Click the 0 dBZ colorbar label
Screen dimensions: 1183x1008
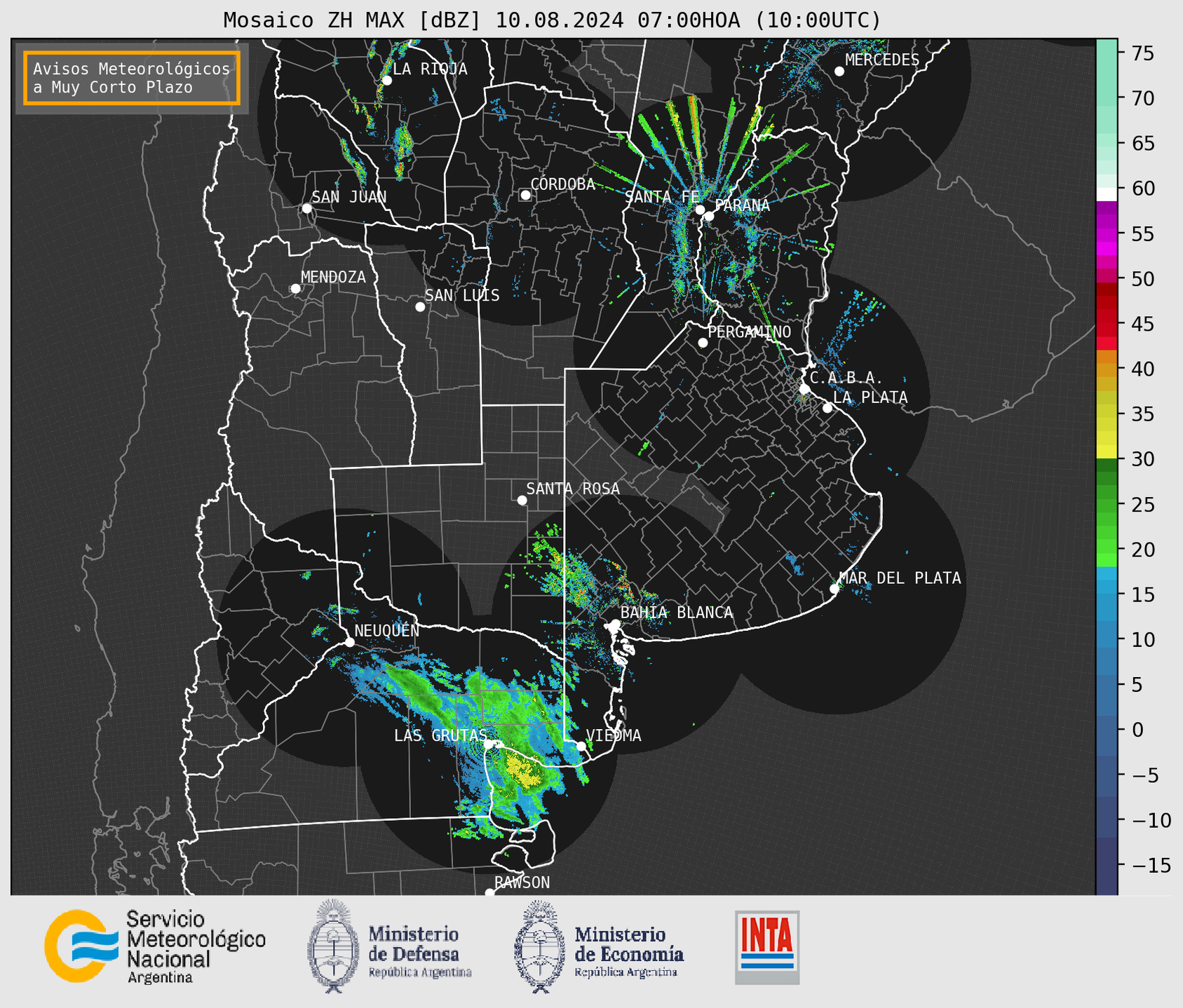pos(1137,730)
